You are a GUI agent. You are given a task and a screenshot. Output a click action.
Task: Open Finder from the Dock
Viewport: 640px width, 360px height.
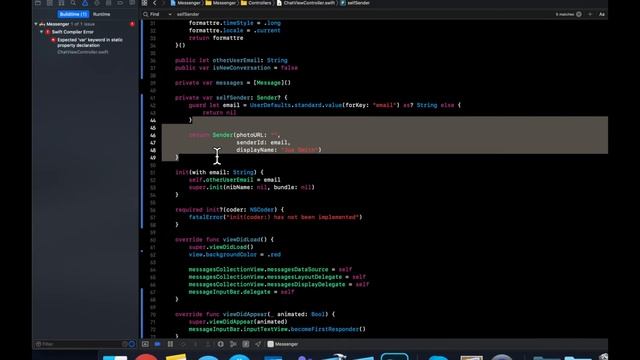tap(115, 358)
